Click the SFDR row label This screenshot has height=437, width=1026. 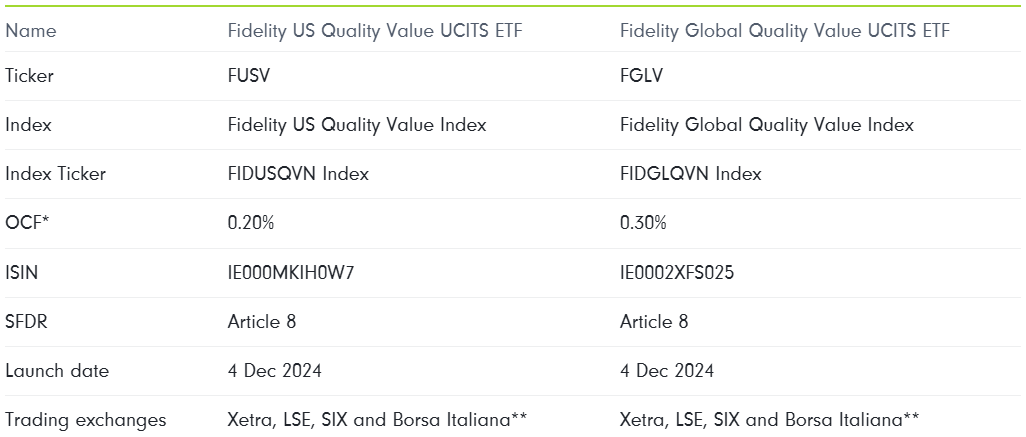[x=26, y=322]
